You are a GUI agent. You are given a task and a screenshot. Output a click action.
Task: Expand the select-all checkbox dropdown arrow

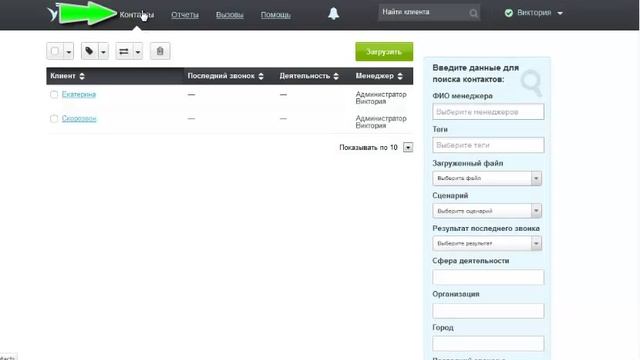69,52
